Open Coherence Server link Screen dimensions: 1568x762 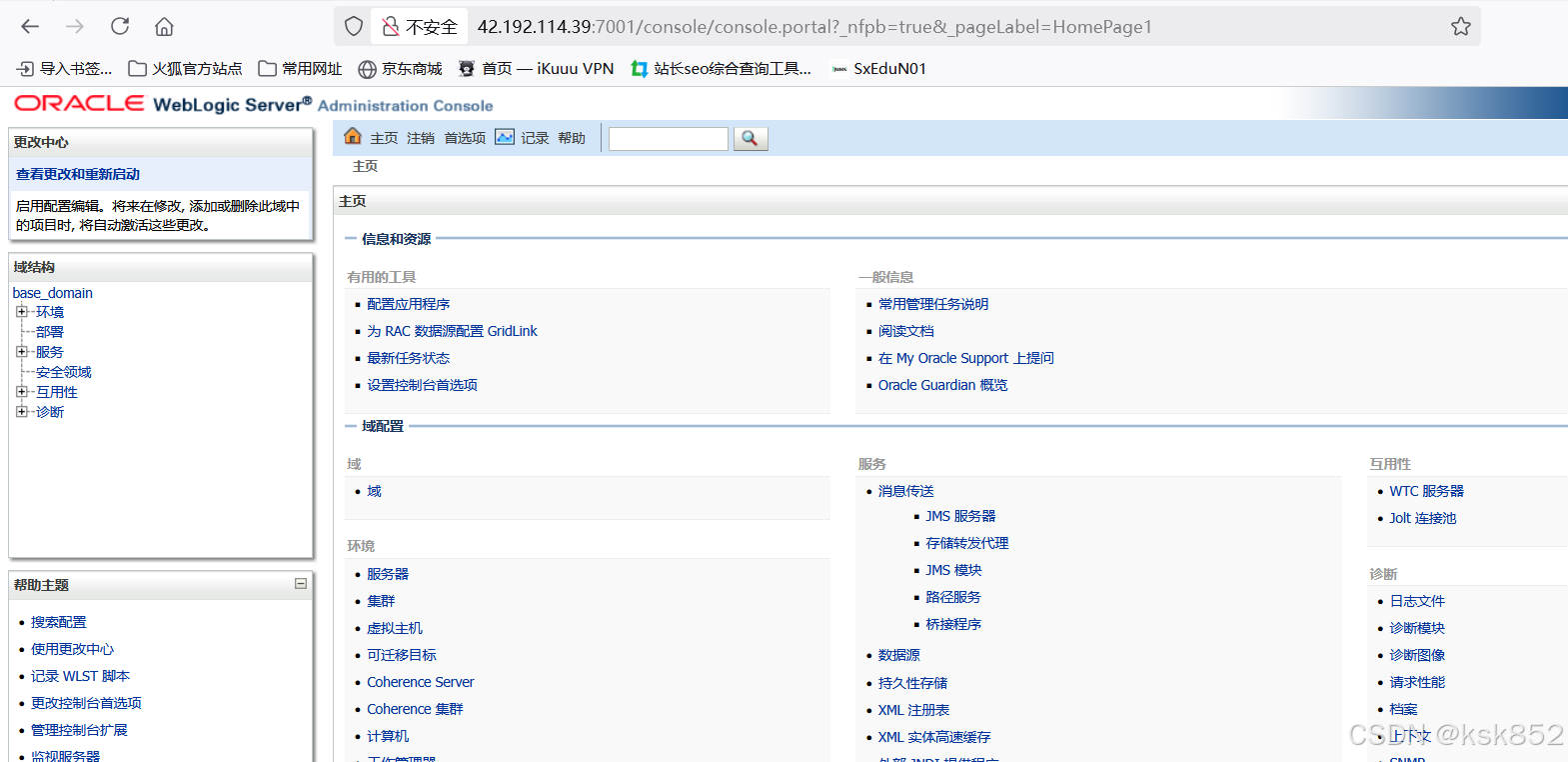pos(421,682)
